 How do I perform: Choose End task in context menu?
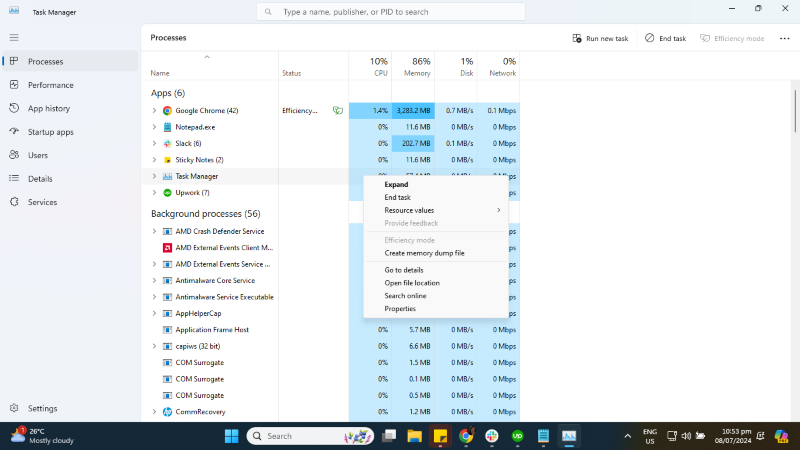coord(436,197)
